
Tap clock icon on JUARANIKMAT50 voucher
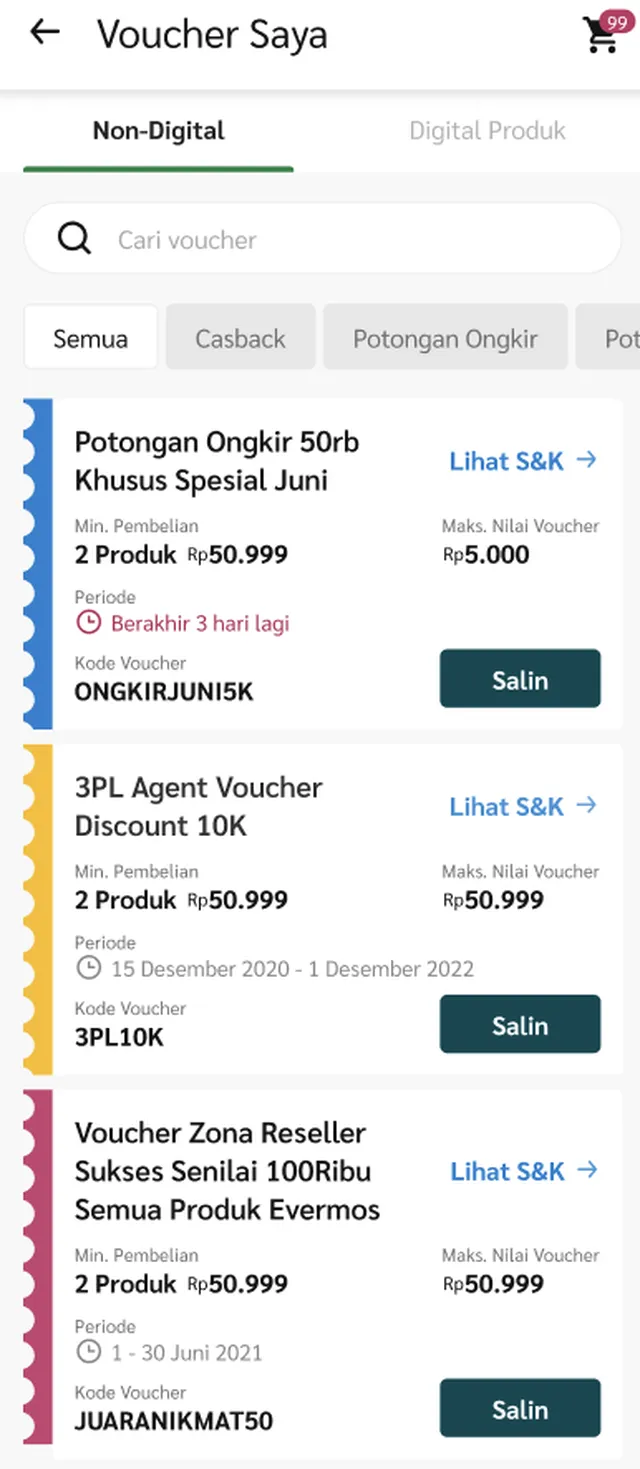pyautogui.click(x=89, y=1352)
